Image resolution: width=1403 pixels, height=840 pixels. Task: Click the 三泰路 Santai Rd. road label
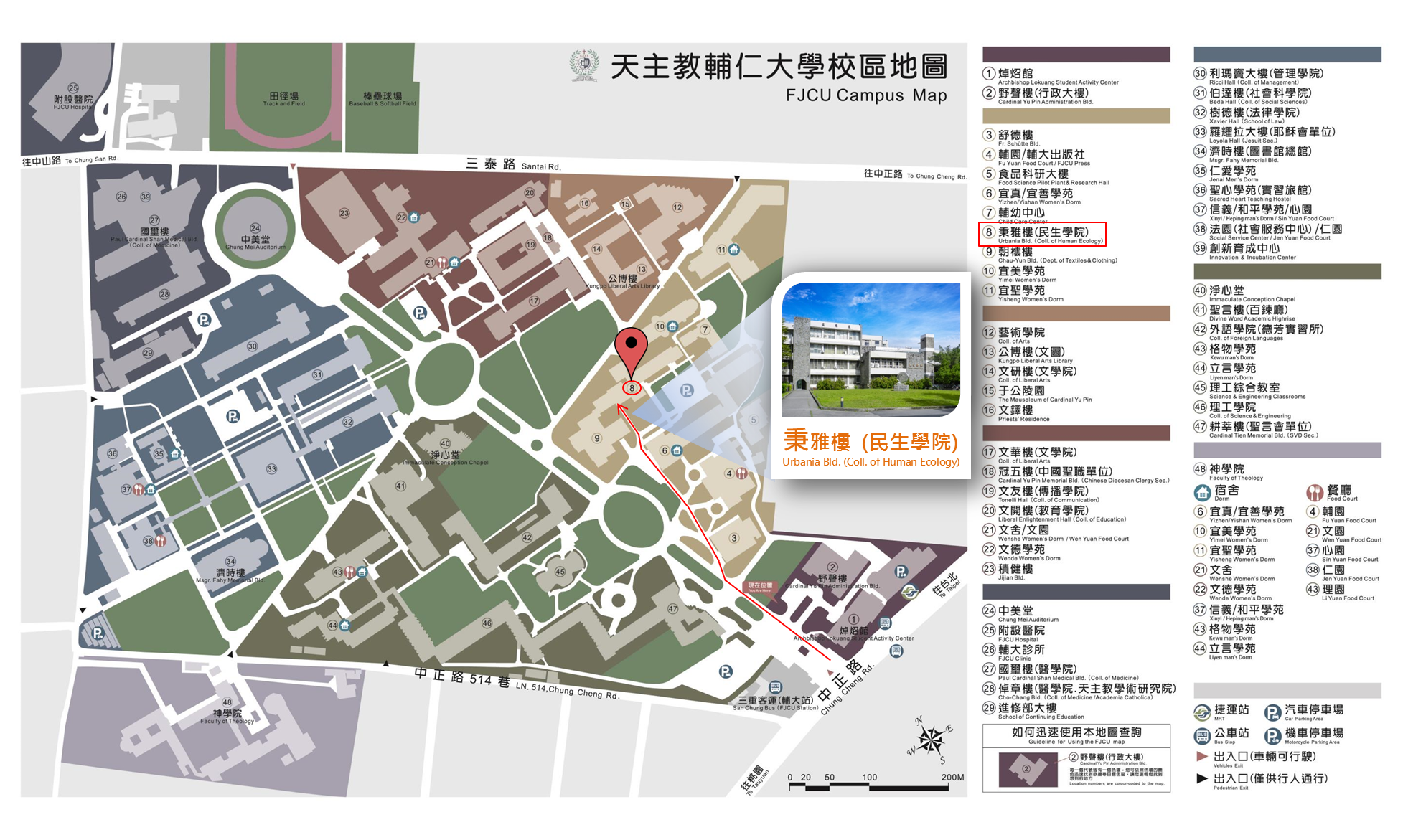click(513, 164)
